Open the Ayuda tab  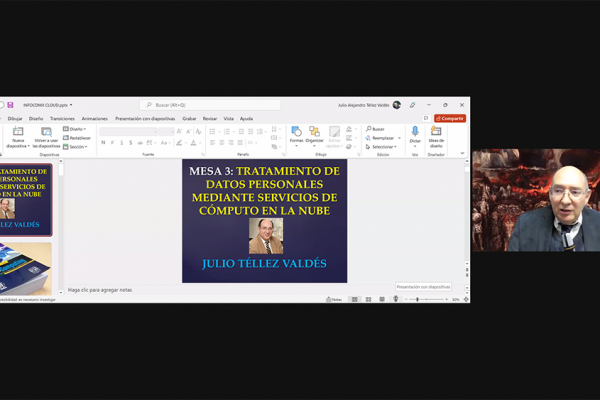click(x=246, y=119)
